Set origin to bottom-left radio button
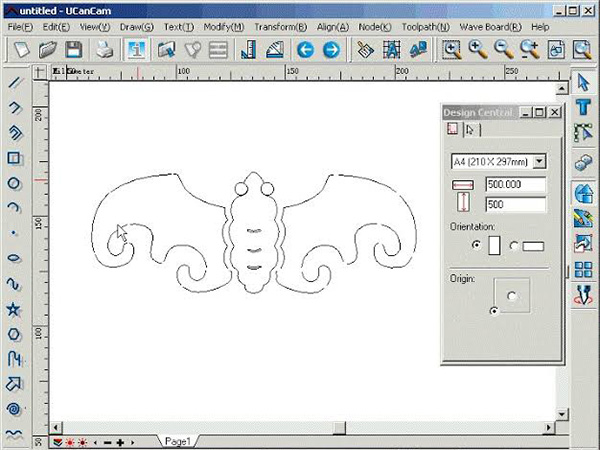The height and width of the screenshot is (450, 600). point(494,311)
